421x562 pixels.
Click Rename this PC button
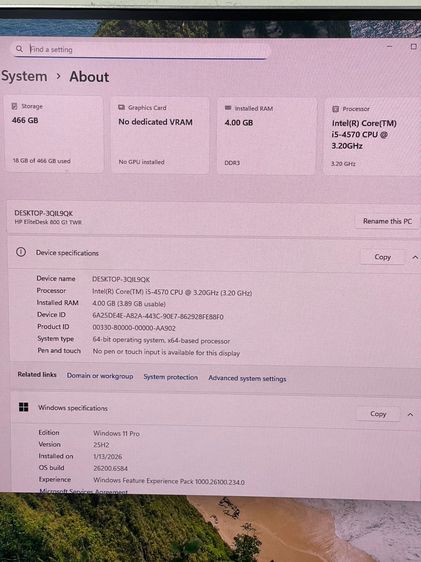(387, 221)
